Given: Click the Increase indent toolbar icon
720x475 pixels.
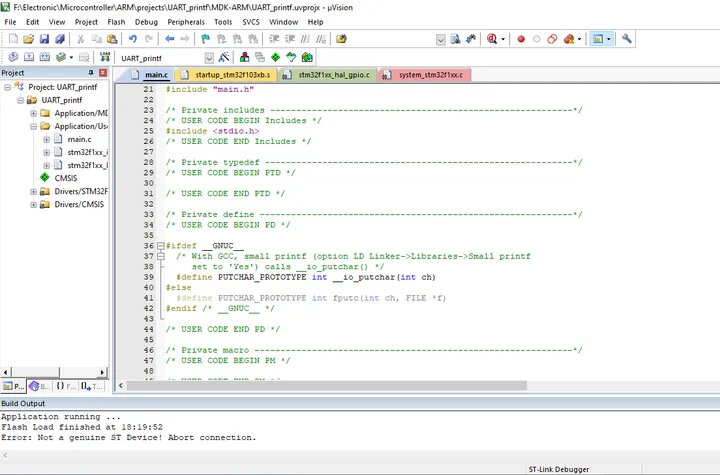Looking at the screenshot, I should [x=274, y=39].
